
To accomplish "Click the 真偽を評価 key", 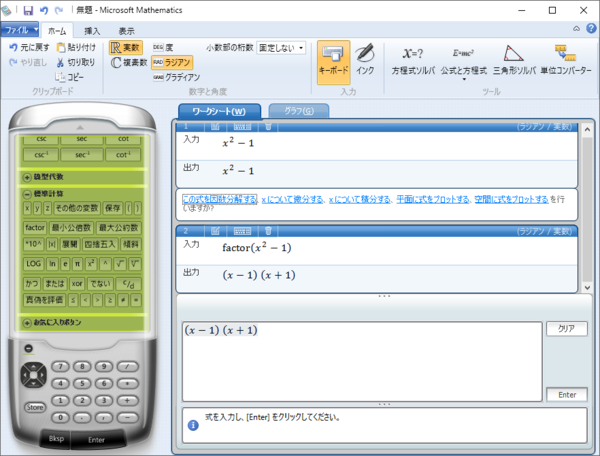I will (44, 300).
